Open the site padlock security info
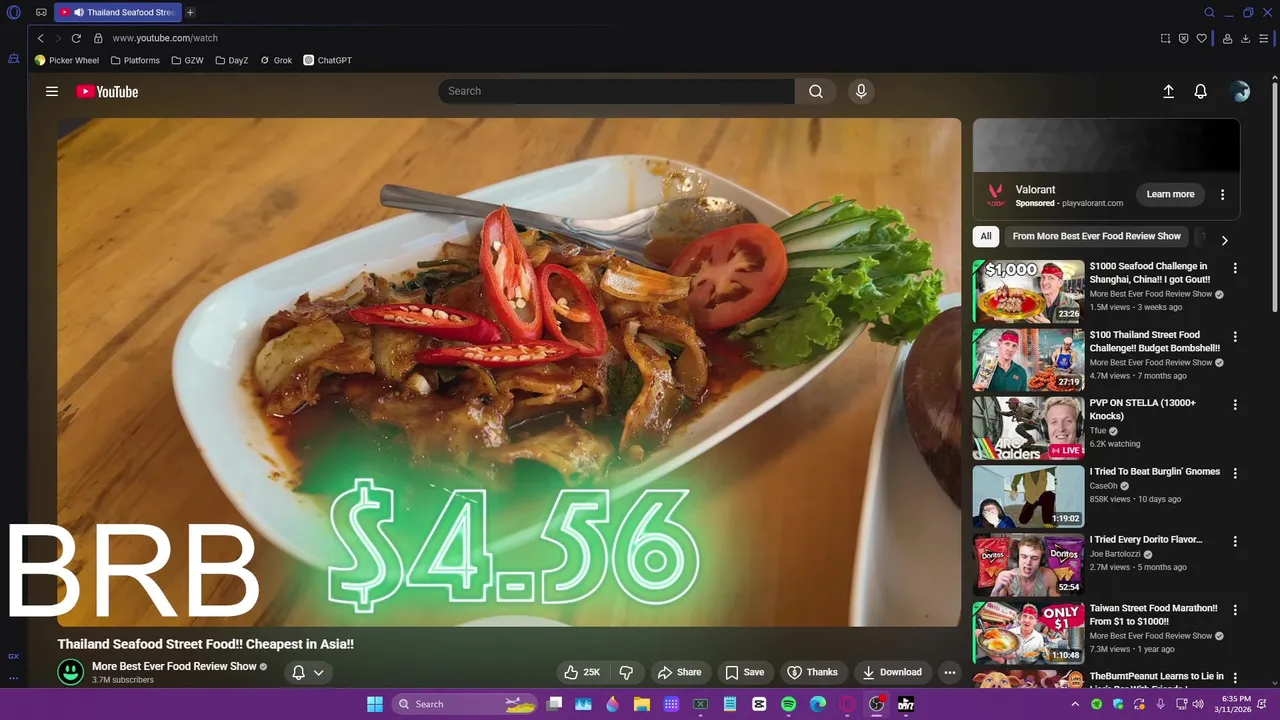 (98, 38)
